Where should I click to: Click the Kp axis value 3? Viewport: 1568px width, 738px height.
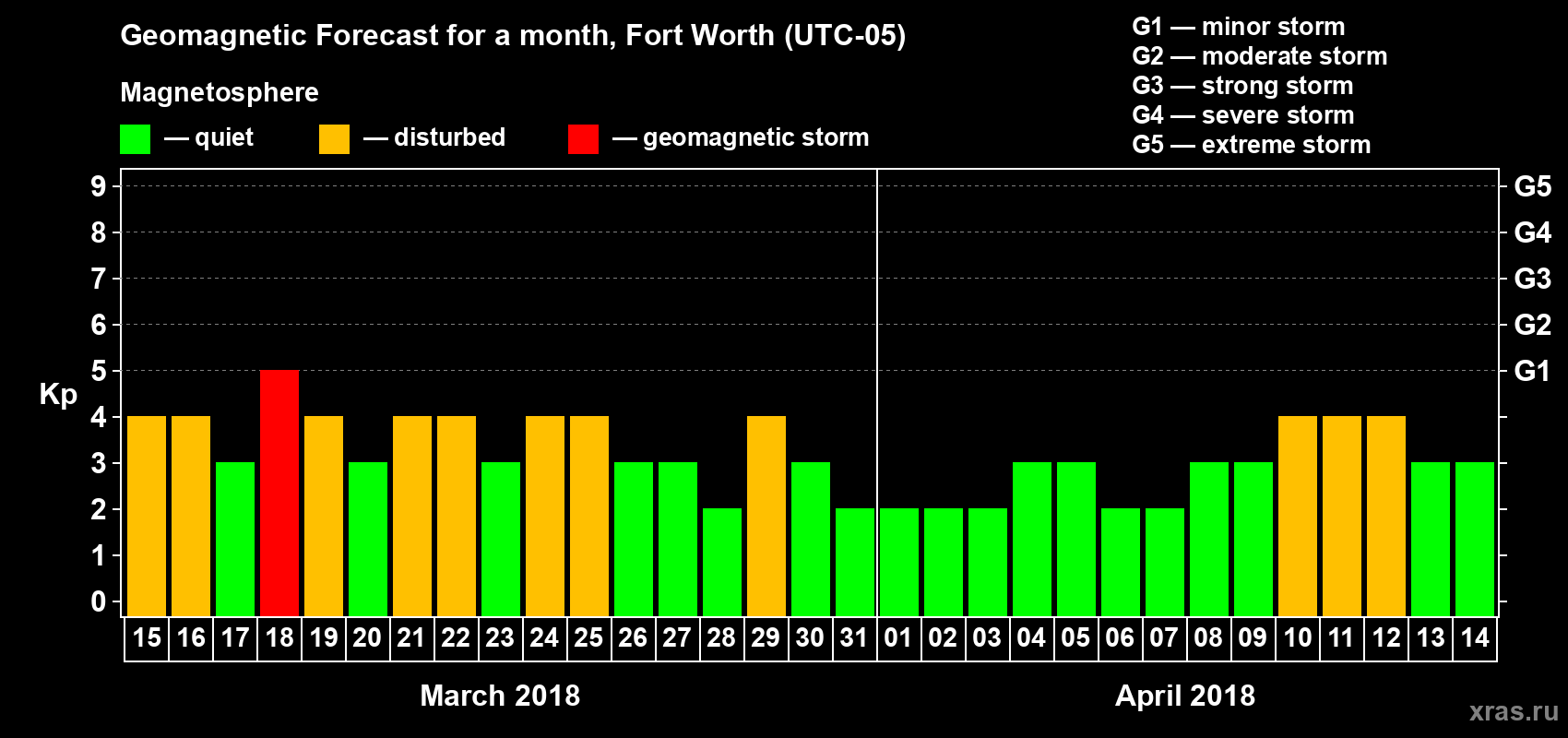point(99,463)
